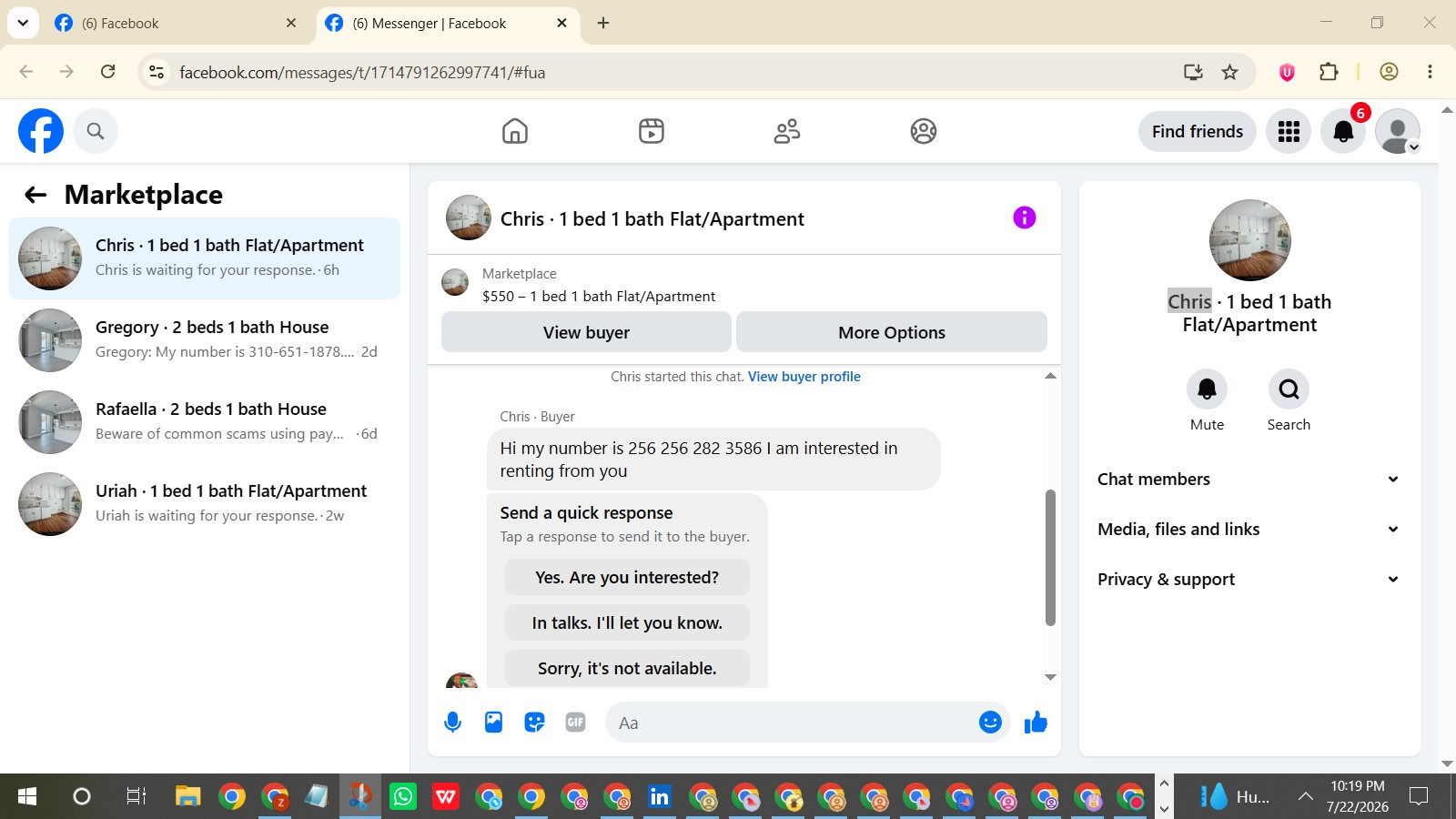Go to the Home feed icon
This screenshot has height=819, width=1456.
pyautogui.click(x=515, y=131)
